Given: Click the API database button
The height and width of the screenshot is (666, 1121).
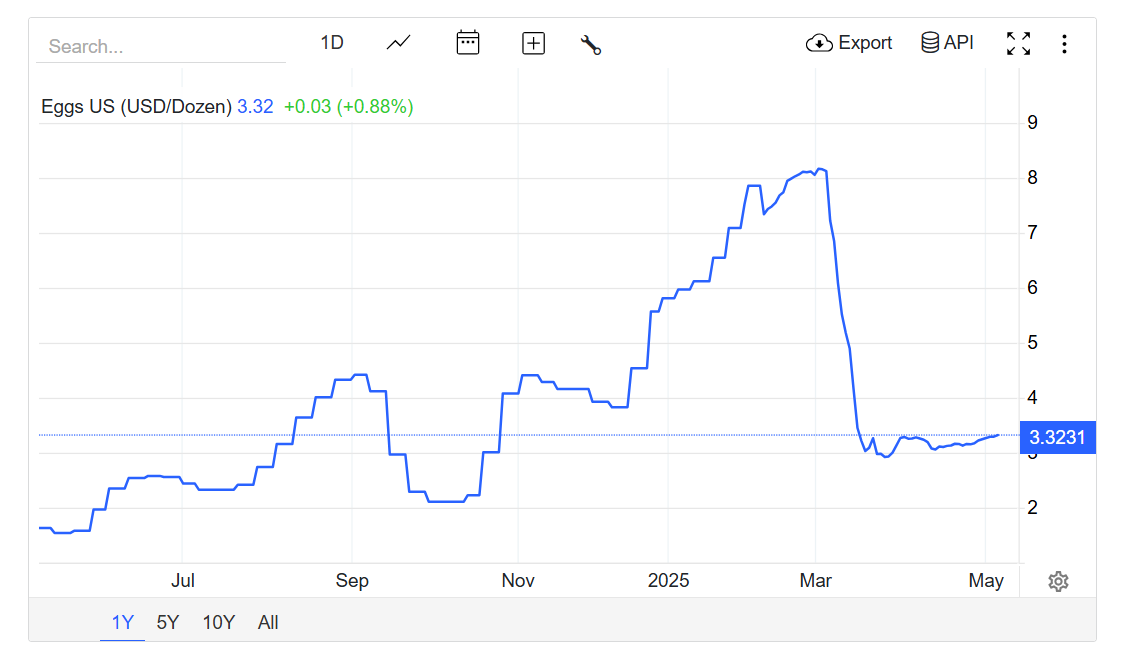Looking at the screenshot, I should pyautogui.click(x=947, y=43).
